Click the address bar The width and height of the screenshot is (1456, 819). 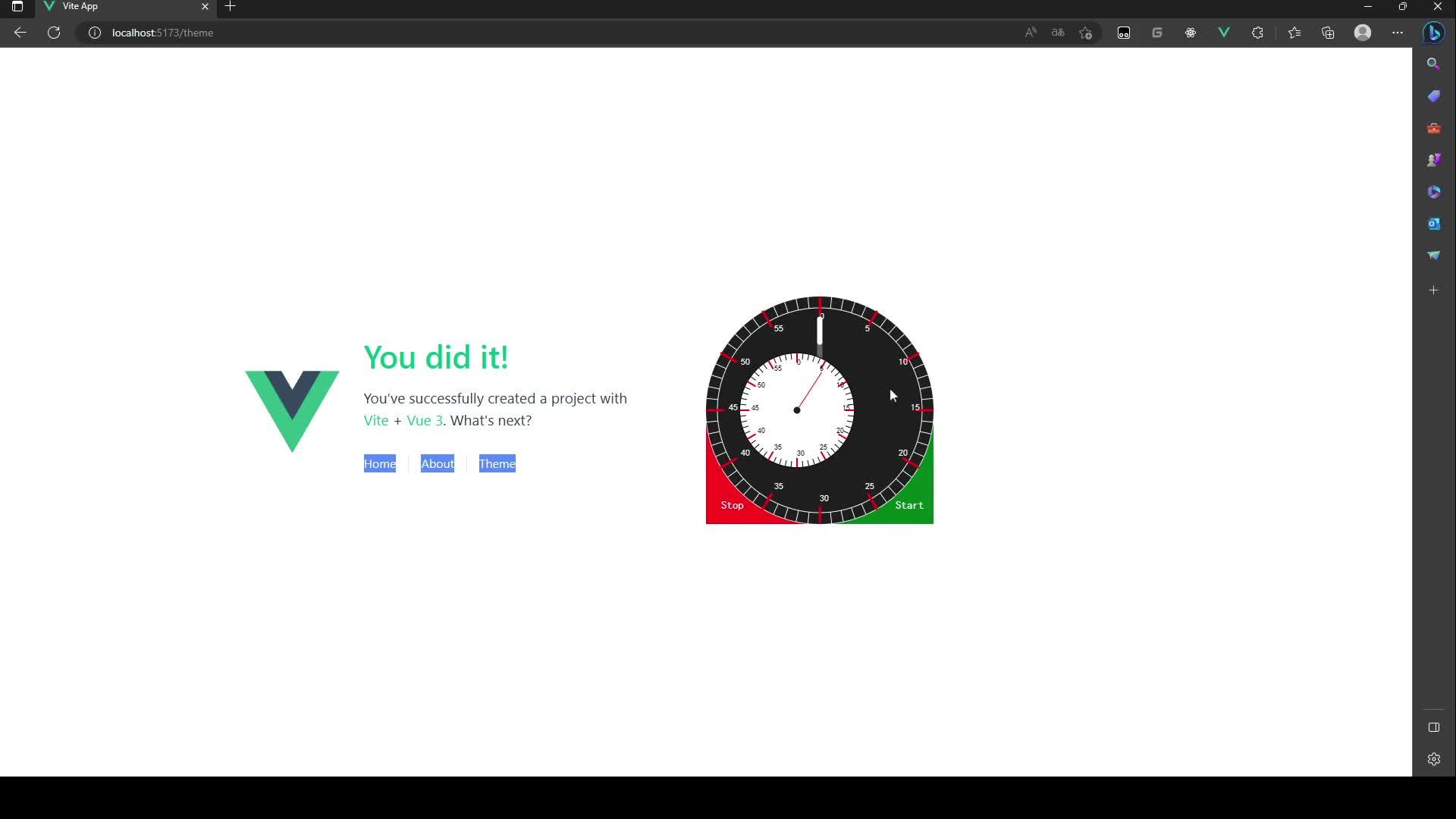tap(163, 33)
